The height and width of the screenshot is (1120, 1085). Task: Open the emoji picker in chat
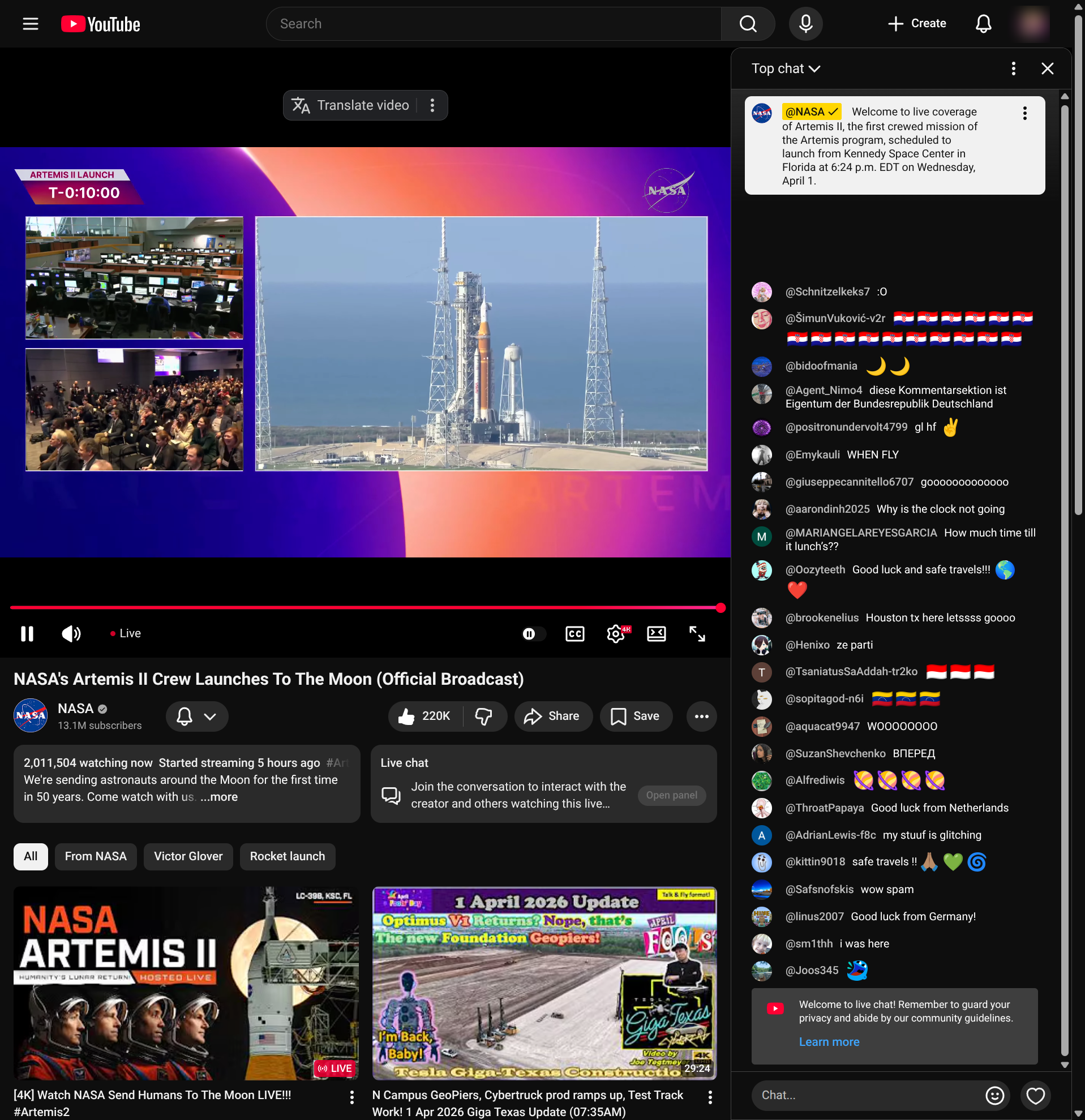click(995, 1095)
